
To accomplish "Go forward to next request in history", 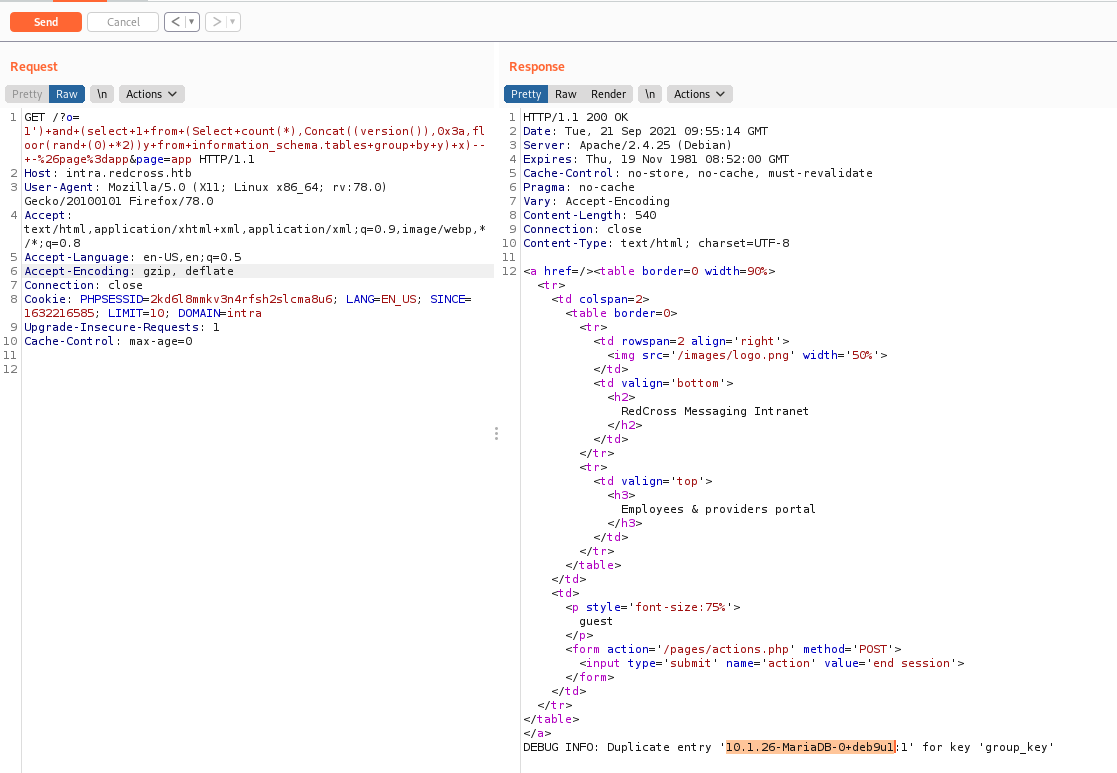I will pyautogui.click(x=217, y=22).
